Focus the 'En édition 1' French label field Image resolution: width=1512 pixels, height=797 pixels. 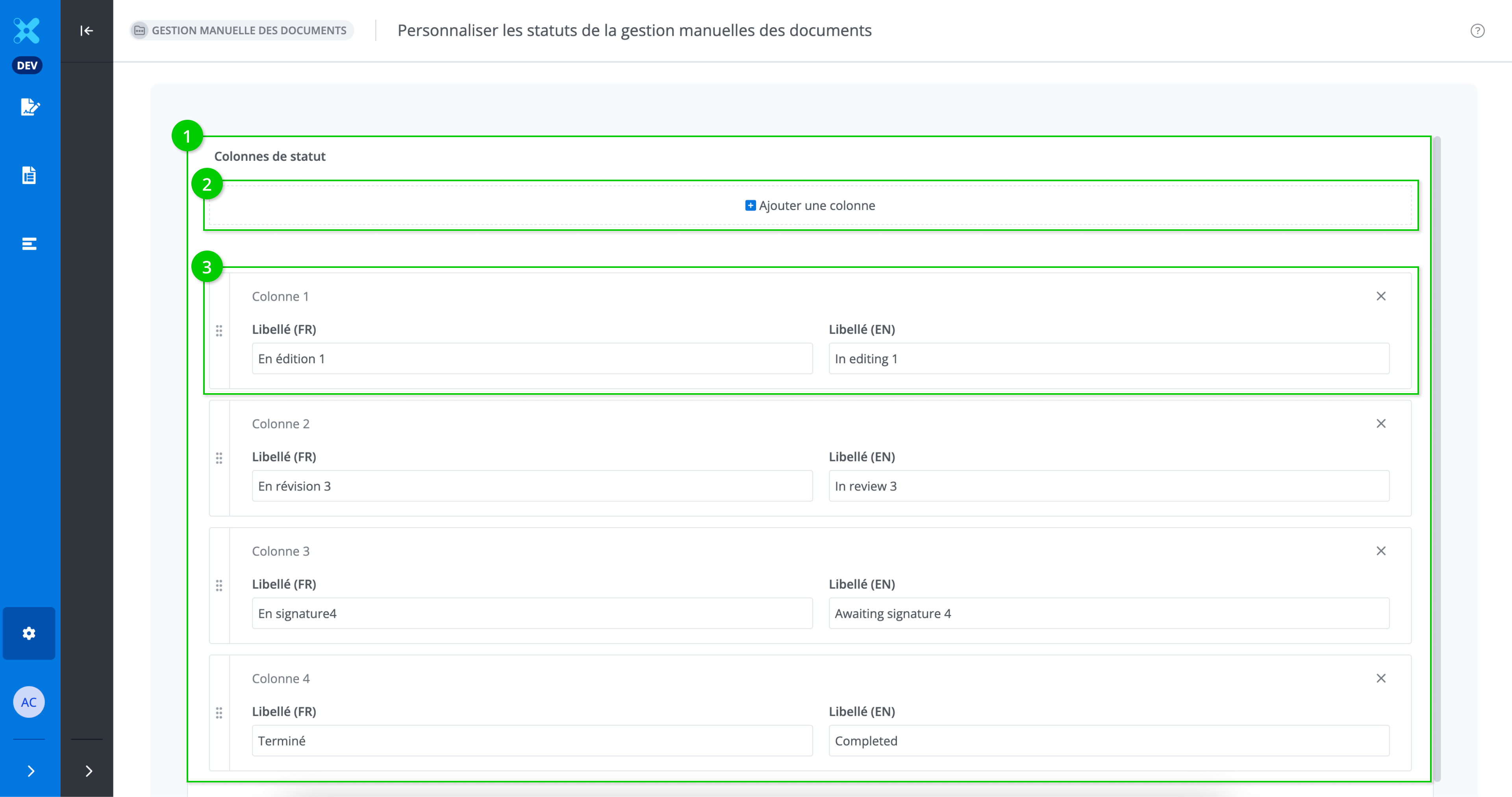point(532,358)
